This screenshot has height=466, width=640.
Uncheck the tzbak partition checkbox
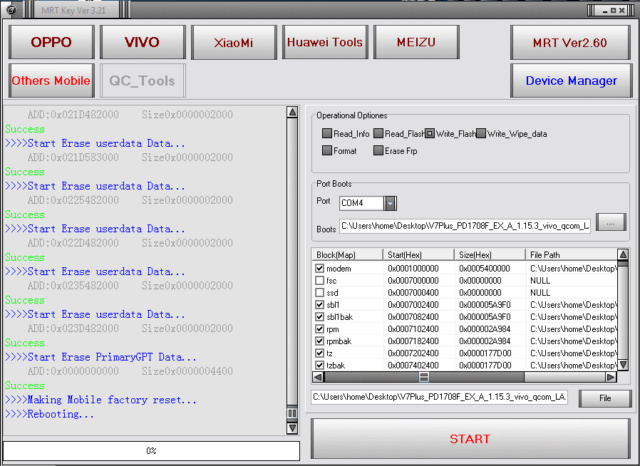click(320, 365)
